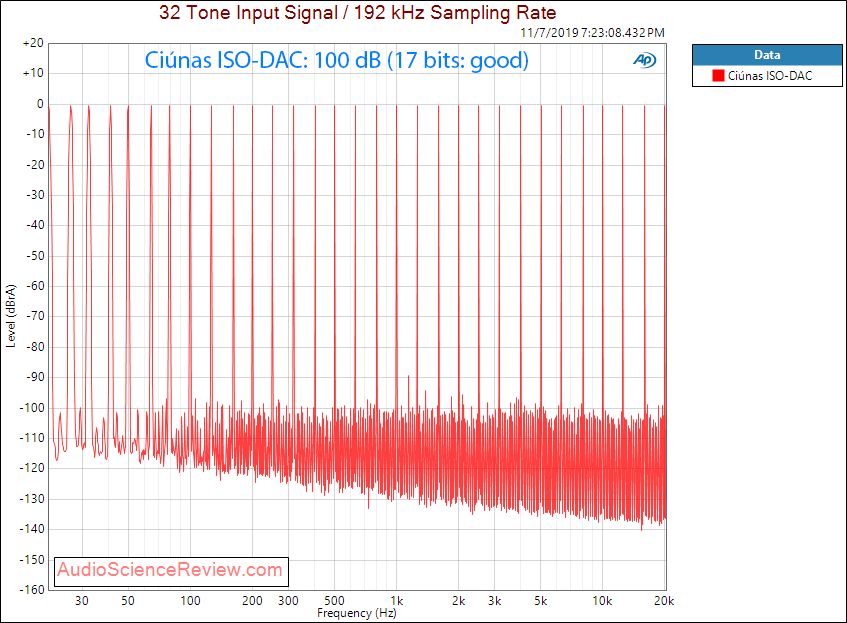Screen dimensions: 847x623
Task: Click the 50 tick on the frequency axis
Action: click(128, 601)
